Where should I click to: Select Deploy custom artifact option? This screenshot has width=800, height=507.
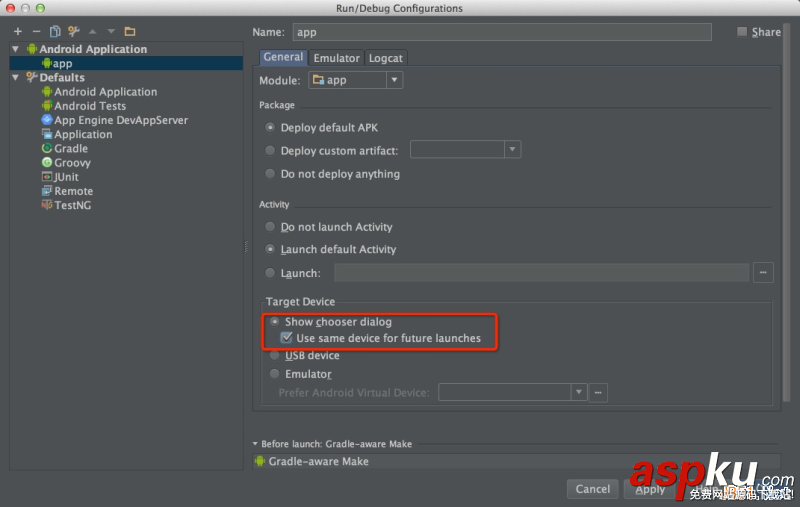(x=270, y=150)
